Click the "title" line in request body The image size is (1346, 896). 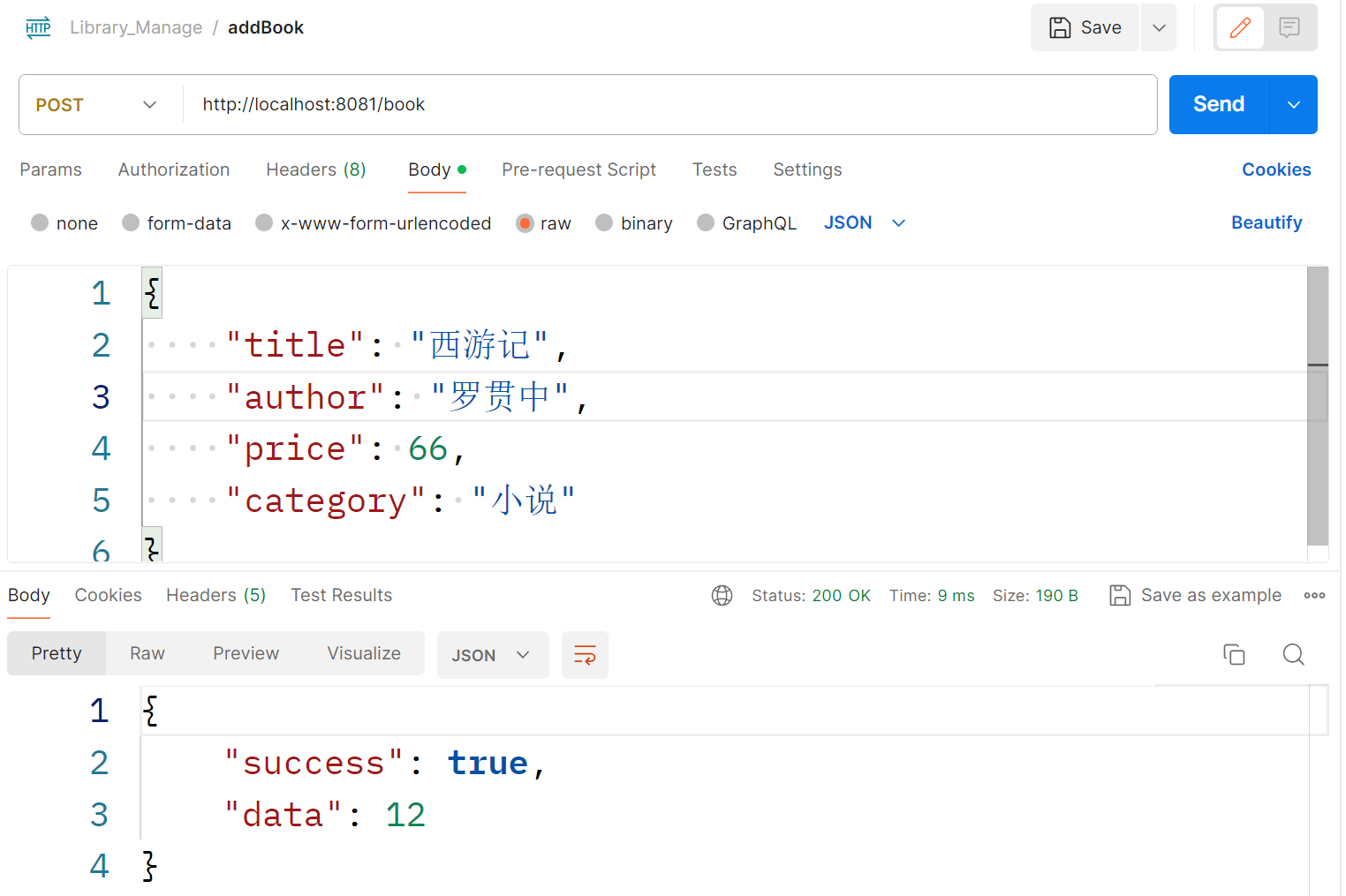click(x=724, y=345)
